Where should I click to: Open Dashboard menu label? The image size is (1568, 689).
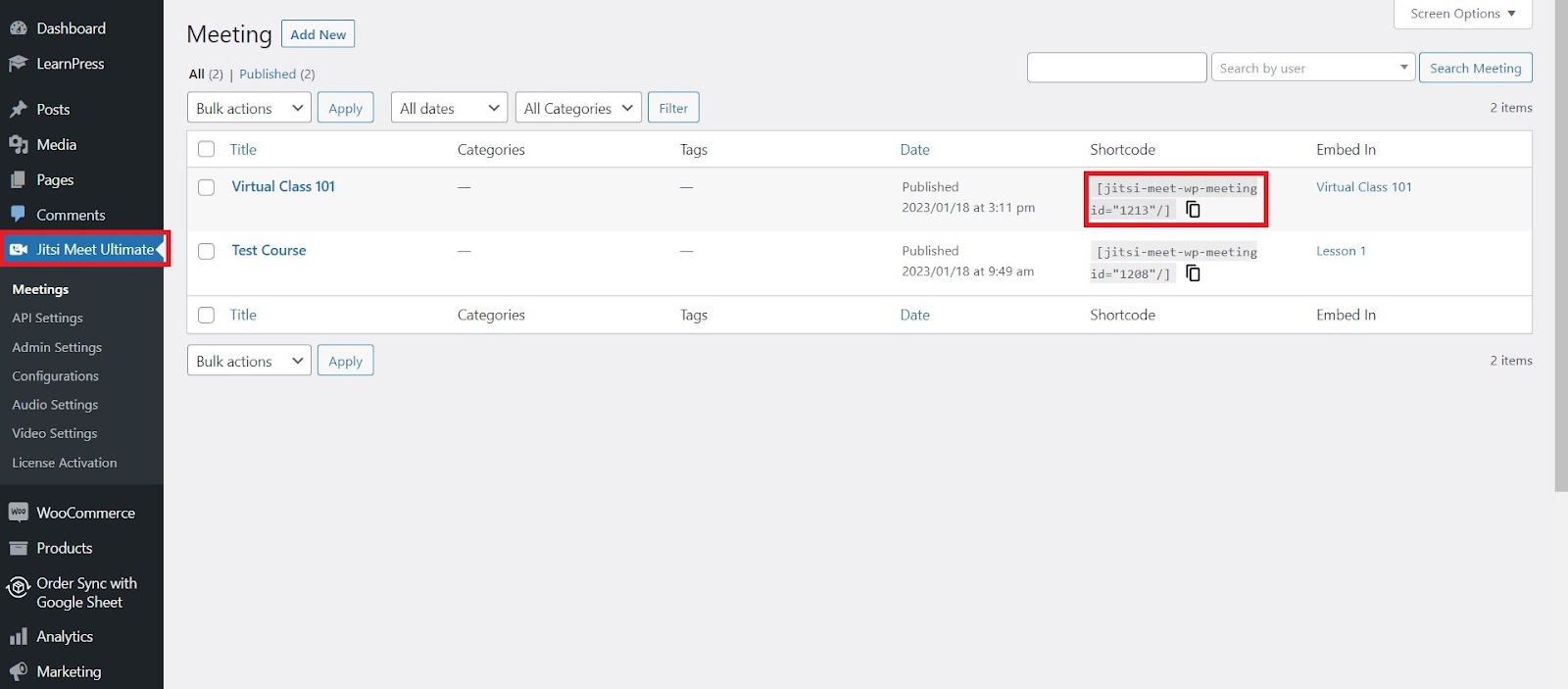coord(71,28)
